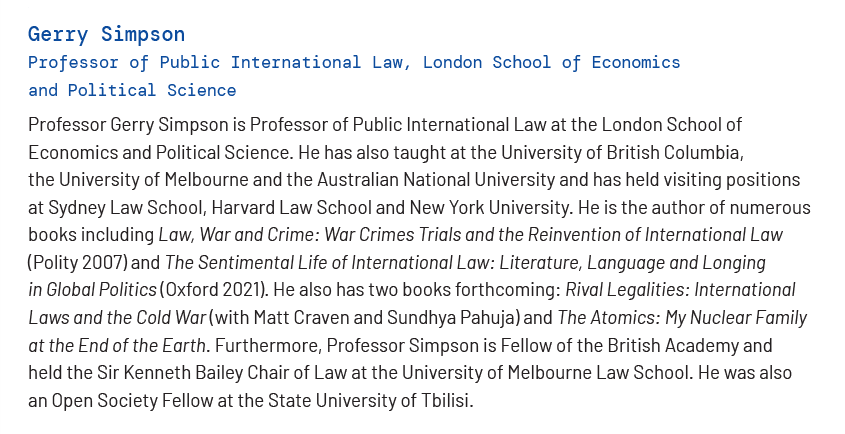Click the words "Fellow of the British Academy"

point(630,346)
